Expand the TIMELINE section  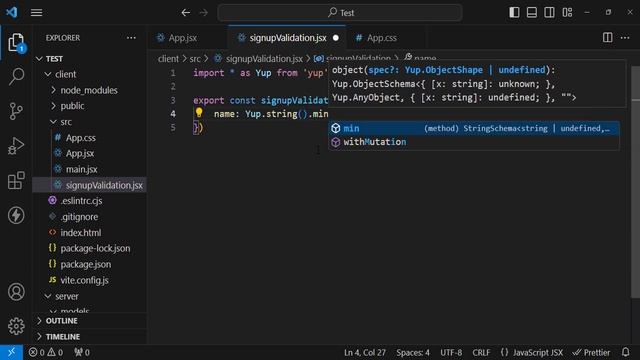[90, 337]
